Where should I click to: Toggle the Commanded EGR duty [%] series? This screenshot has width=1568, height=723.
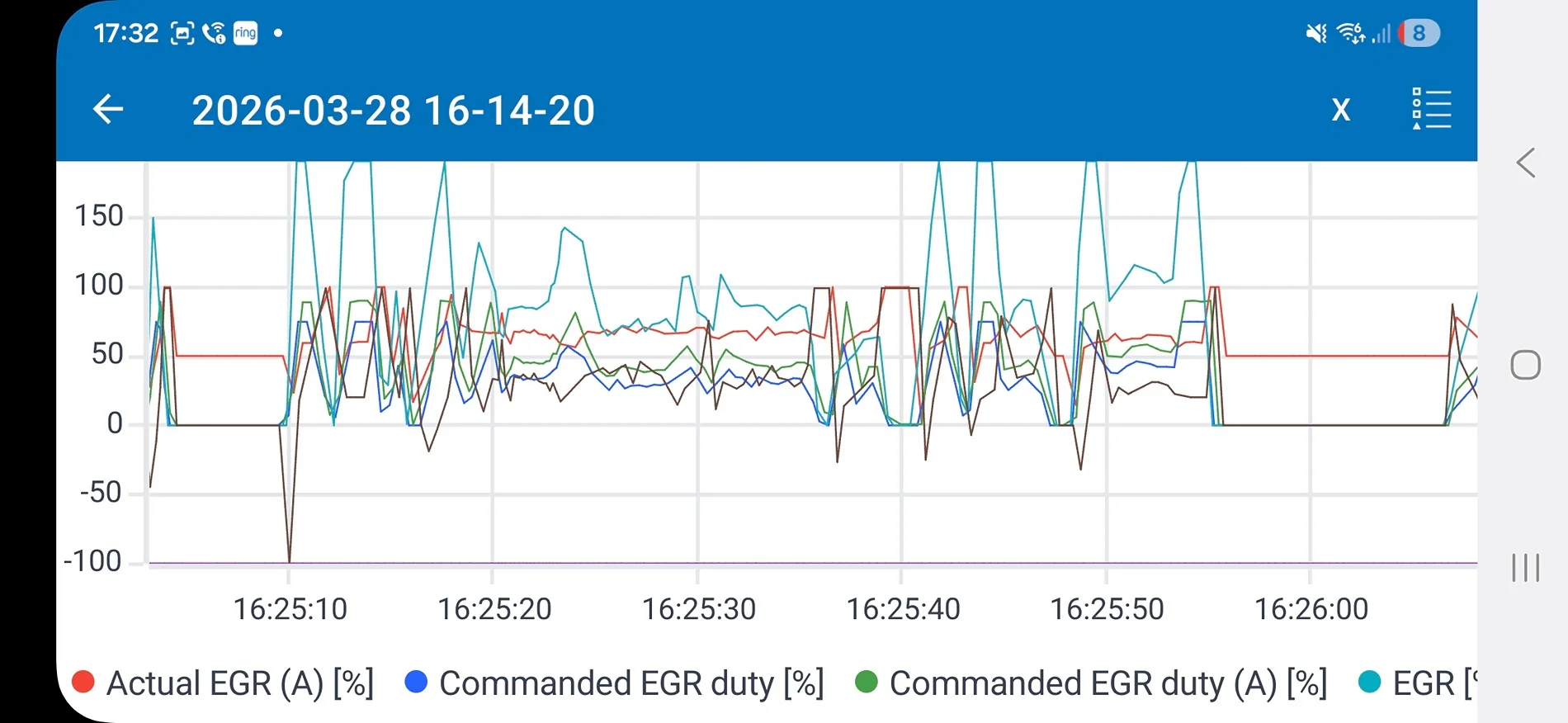[x=615, y=683]
